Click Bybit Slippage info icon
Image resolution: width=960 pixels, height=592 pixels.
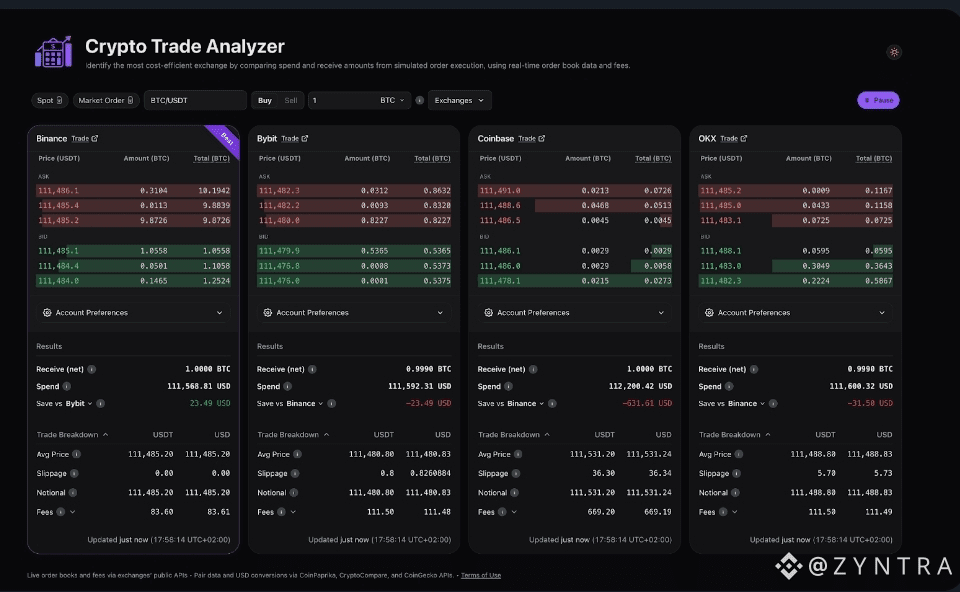(295, 473)
